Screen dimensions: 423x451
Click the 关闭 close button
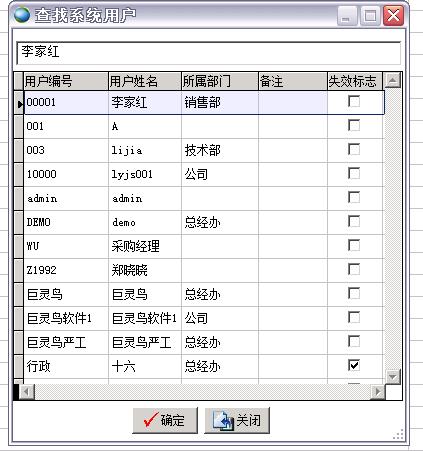pyautogui.click(x=237, y=420)
